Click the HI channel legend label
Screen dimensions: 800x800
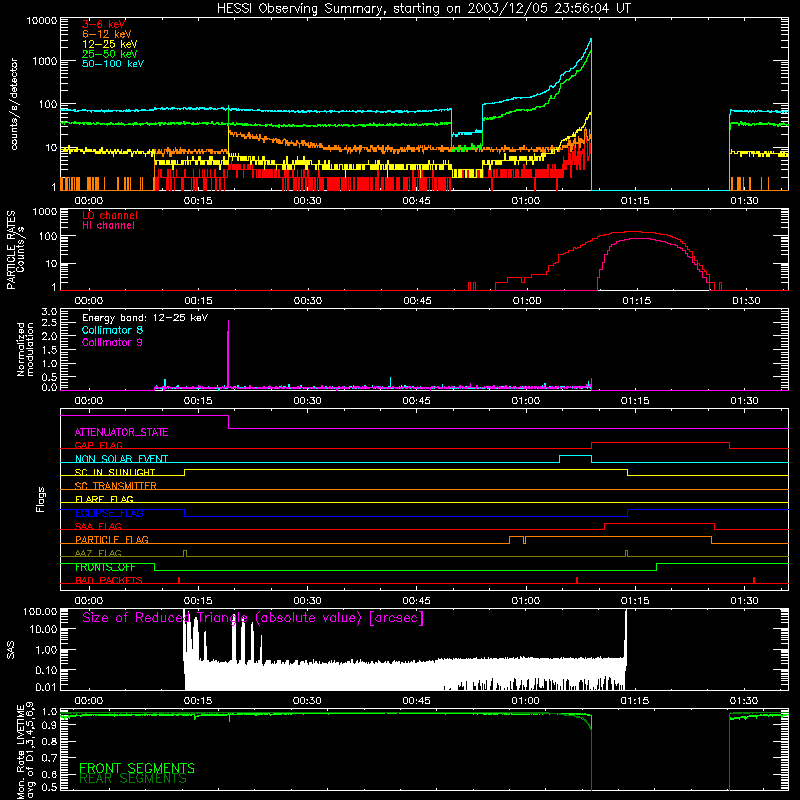[108, 226]
